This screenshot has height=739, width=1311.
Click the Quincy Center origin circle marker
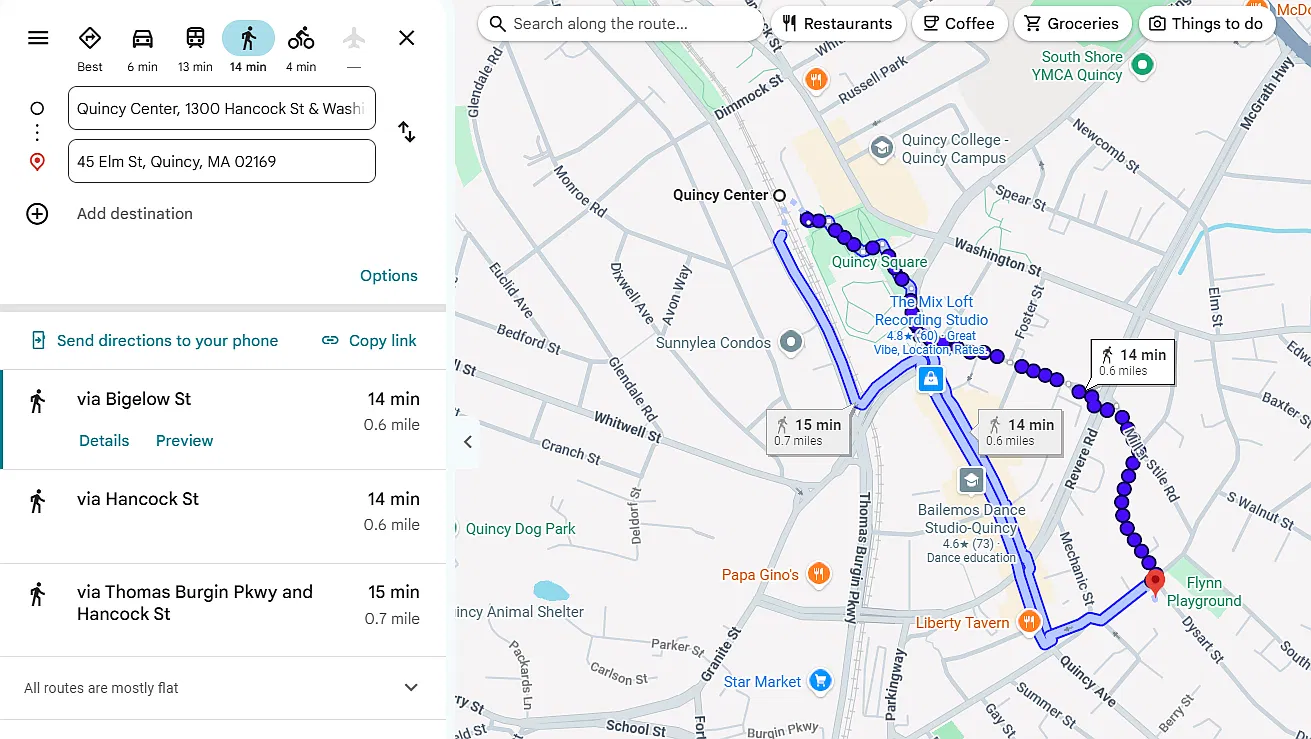point(780,195)
